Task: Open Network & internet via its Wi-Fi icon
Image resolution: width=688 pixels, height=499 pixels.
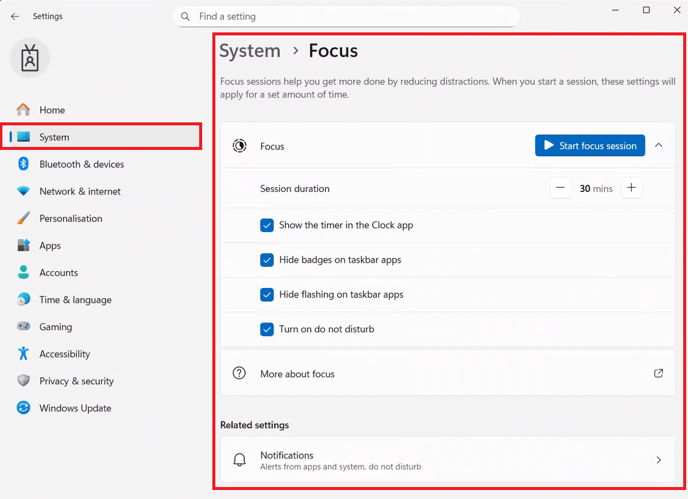Action: [x=23, y=191]
